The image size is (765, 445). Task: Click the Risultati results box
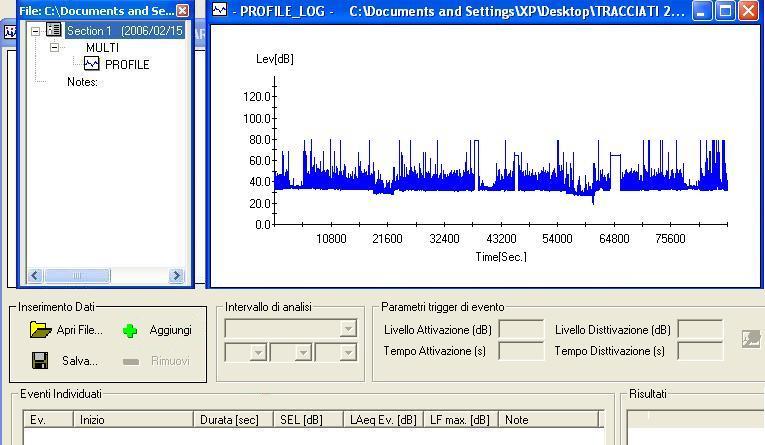click(x=695, y=427)
